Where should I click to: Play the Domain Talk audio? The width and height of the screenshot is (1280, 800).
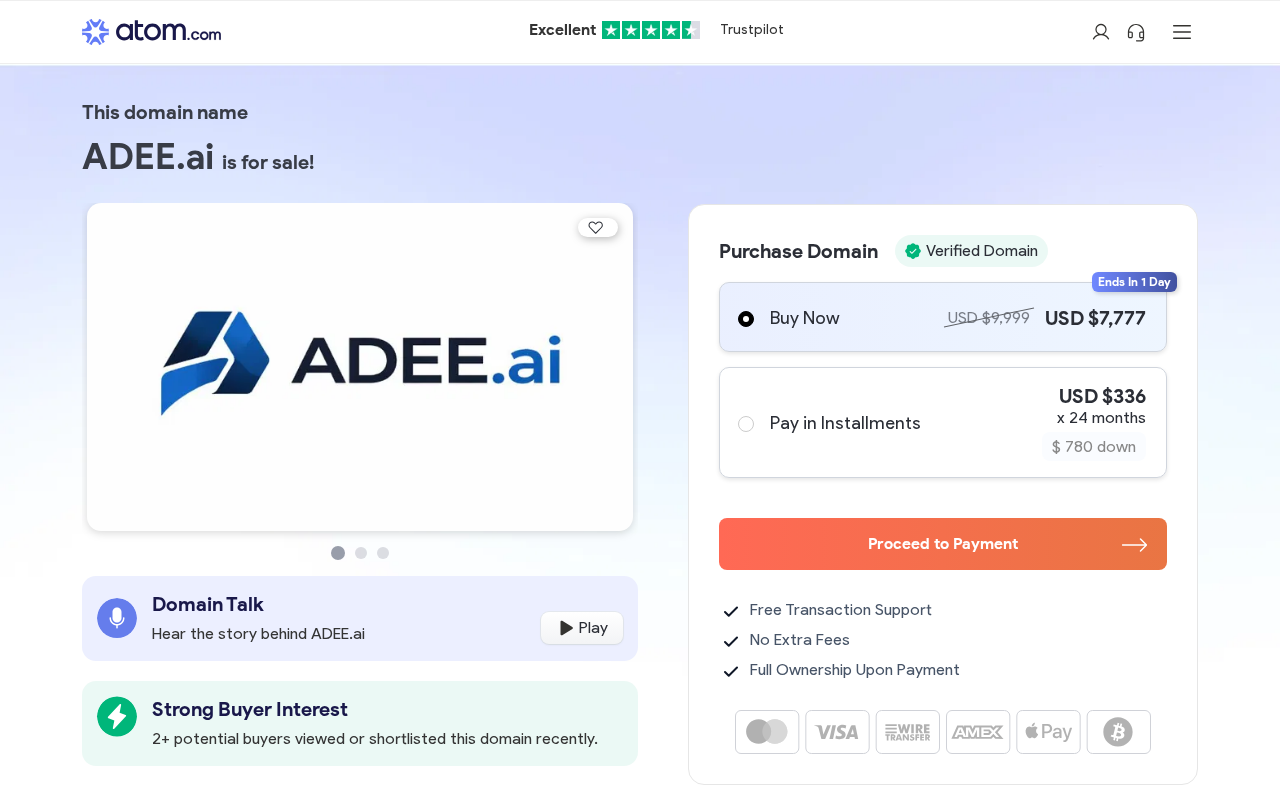(x=582, y=628)
